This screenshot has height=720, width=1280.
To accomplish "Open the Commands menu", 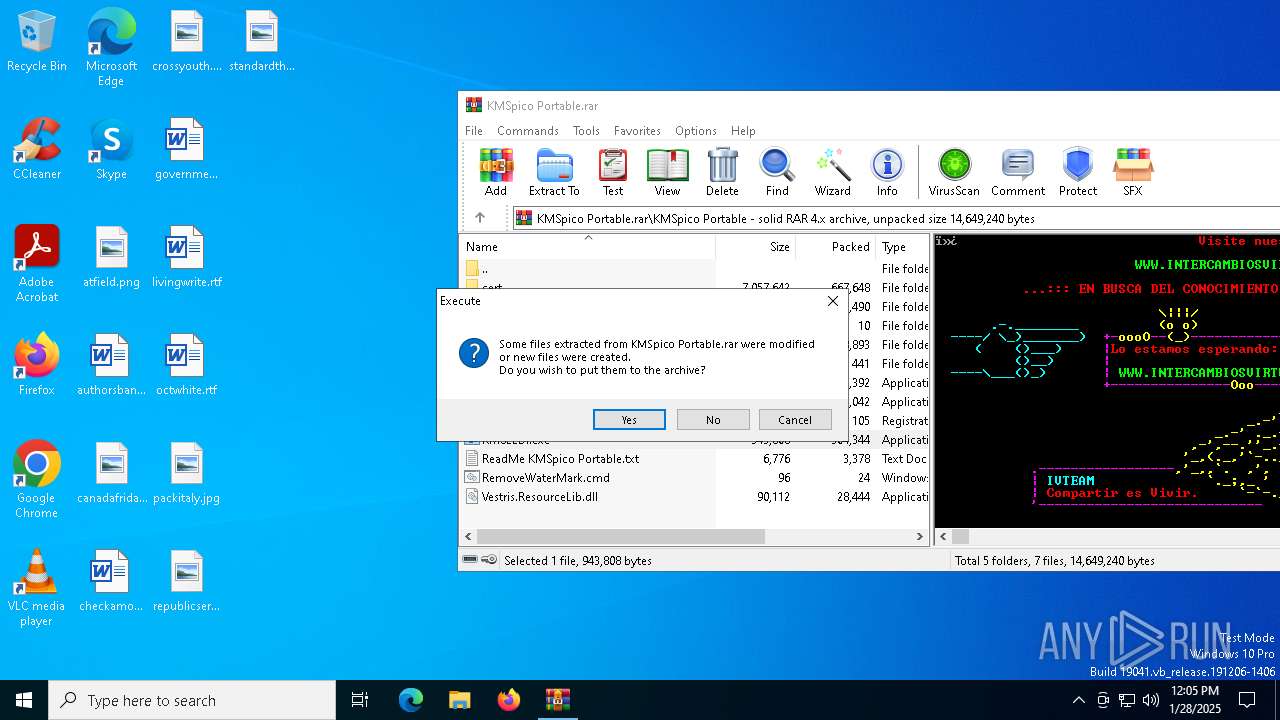I will pyautogui.click(x=528, y=131).
